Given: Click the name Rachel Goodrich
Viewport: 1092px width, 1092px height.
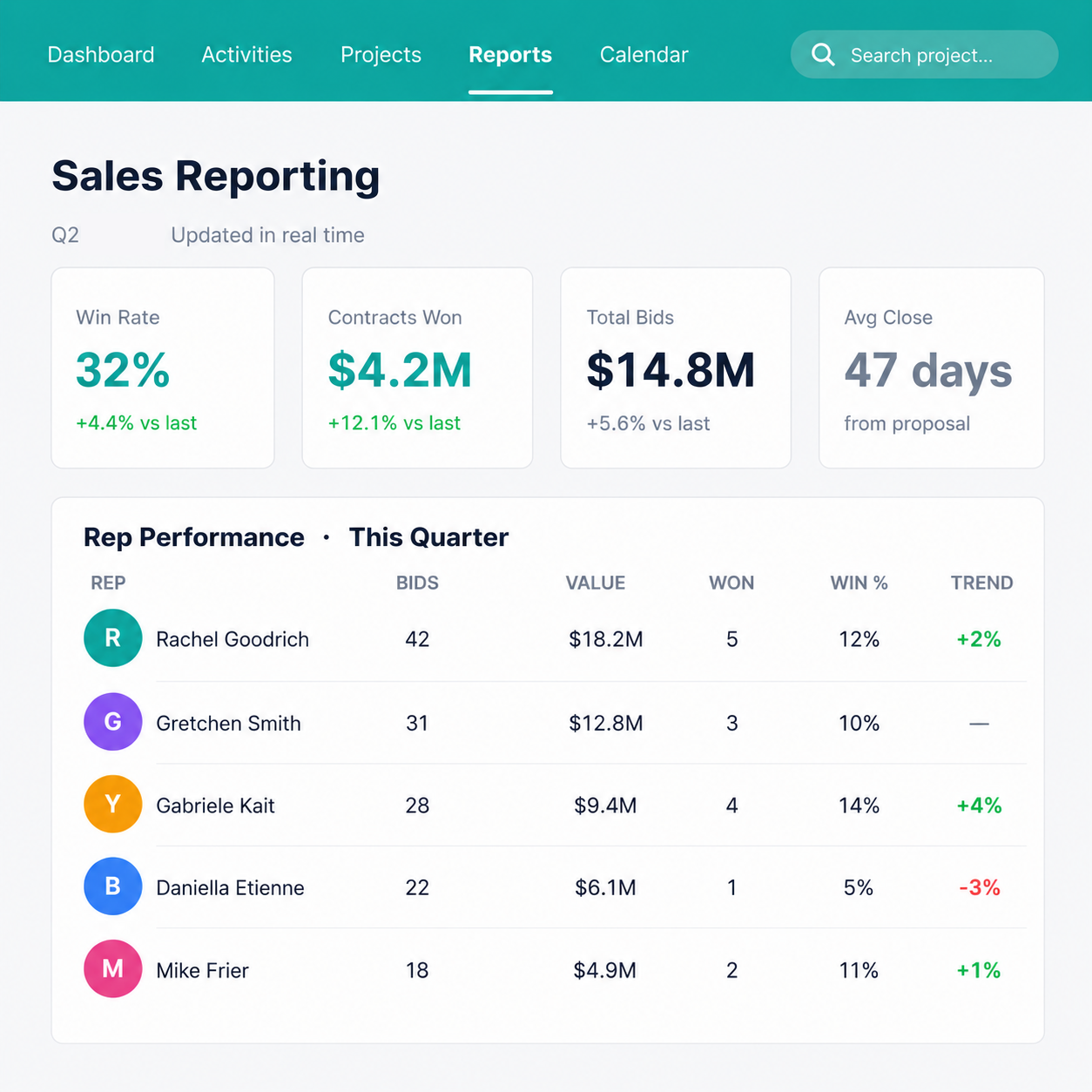Looking at the screenshot, I should (233, 639).
